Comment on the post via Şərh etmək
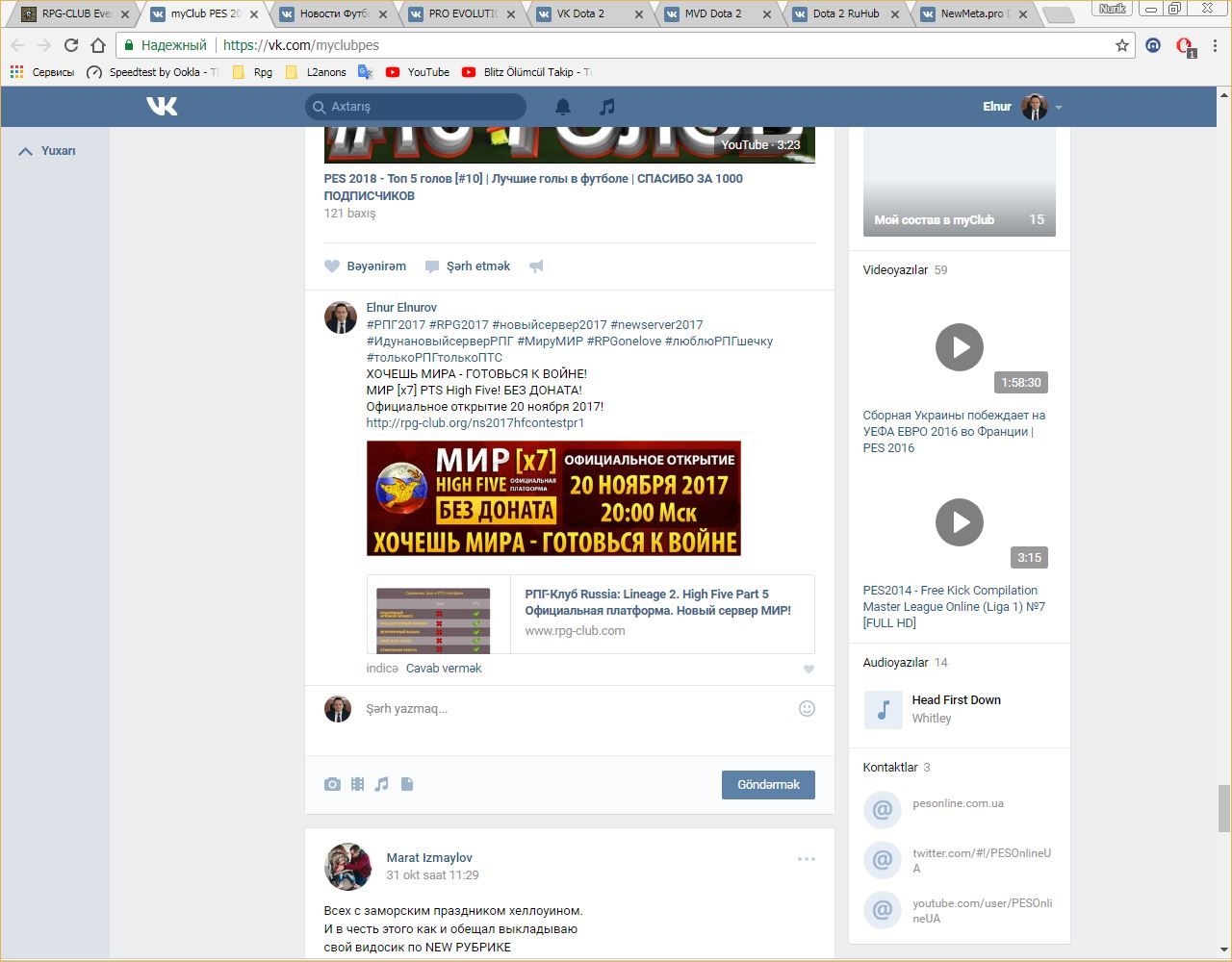The height and width of the screenshot is (962, 1232). [x=468, y=266]
